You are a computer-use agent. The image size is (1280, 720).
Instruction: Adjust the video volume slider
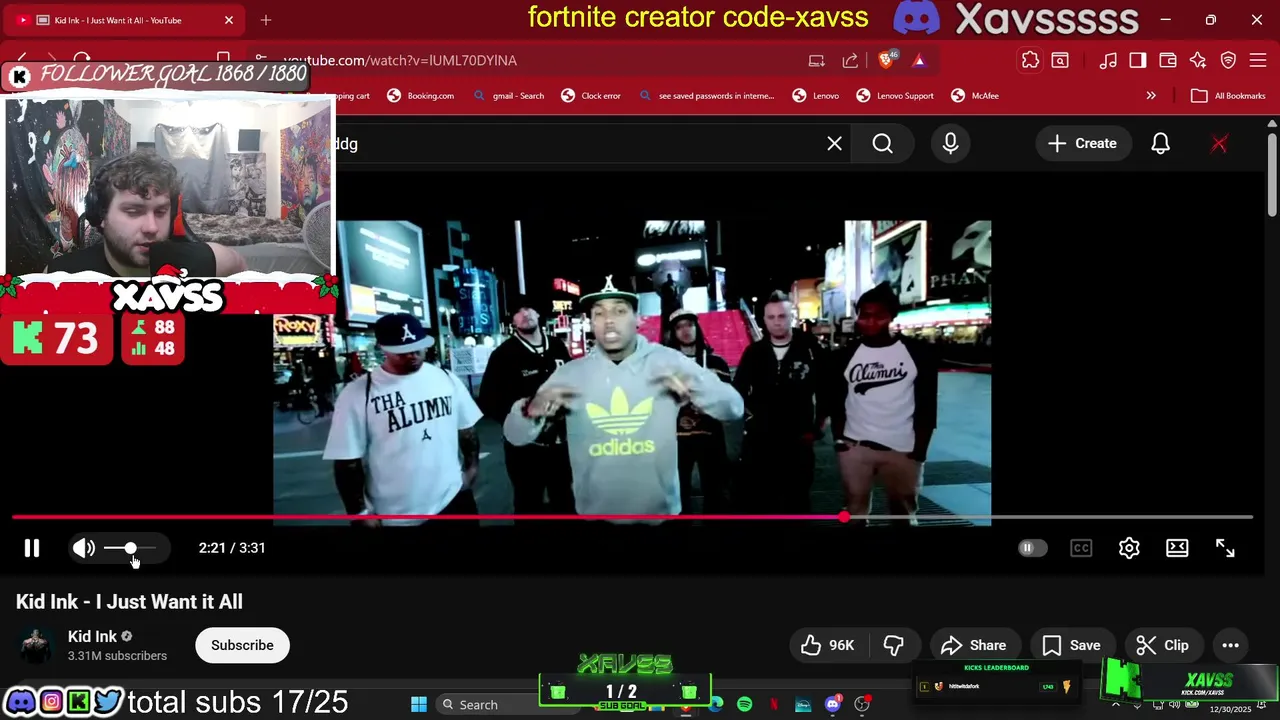click(x=130, y=548)
